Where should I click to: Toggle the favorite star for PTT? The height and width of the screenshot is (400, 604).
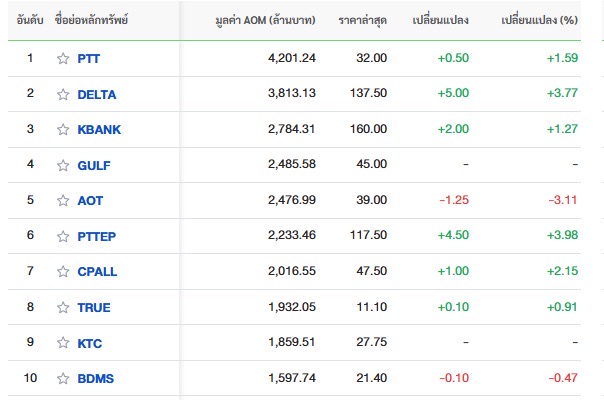coord(63,59)
